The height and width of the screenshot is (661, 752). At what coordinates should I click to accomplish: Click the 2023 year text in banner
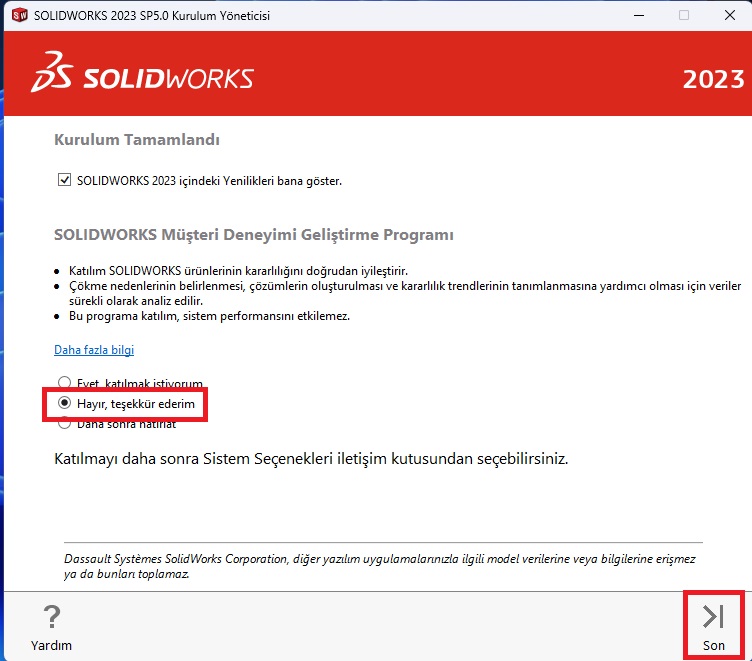click(x=713, y=80)
